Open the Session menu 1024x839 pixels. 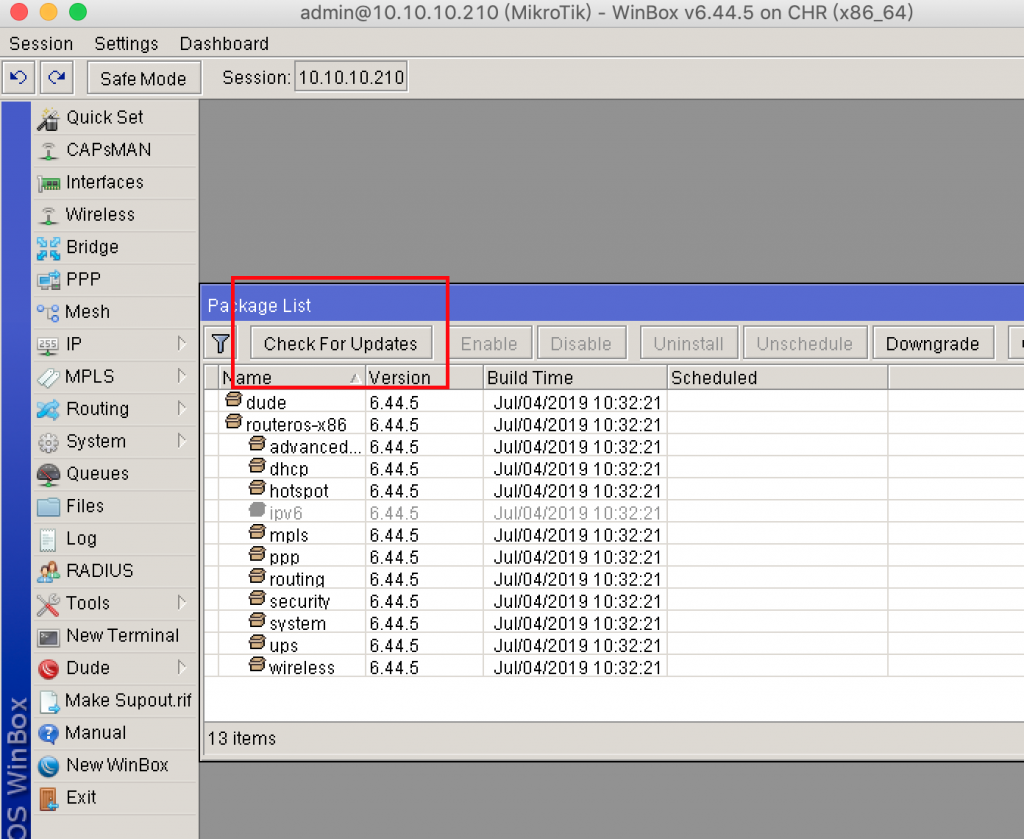tap(41, 44)
